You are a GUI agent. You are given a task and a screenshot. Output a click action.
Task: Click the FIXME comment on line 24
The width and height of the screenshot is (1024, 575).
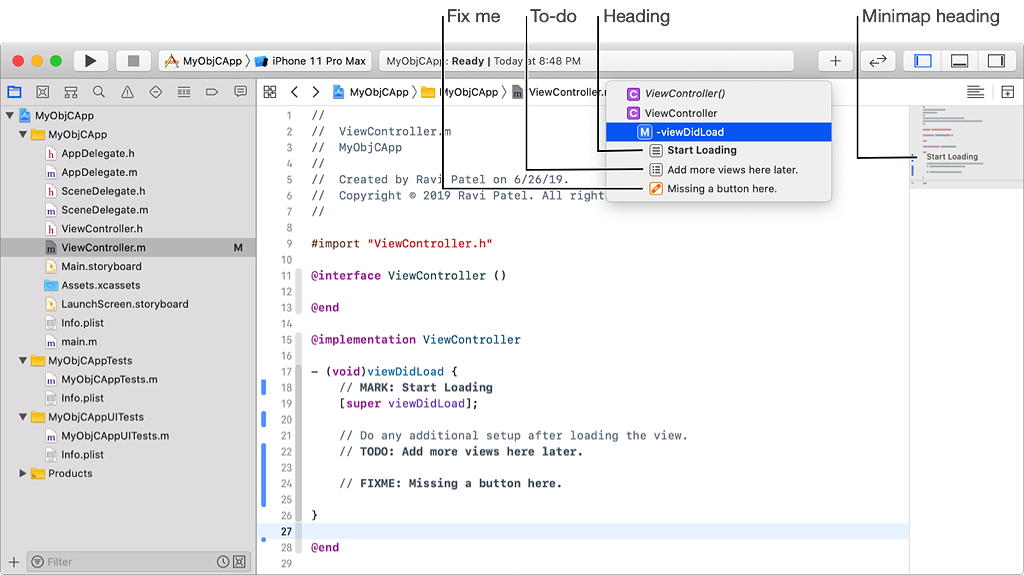(x=451, y=484)
